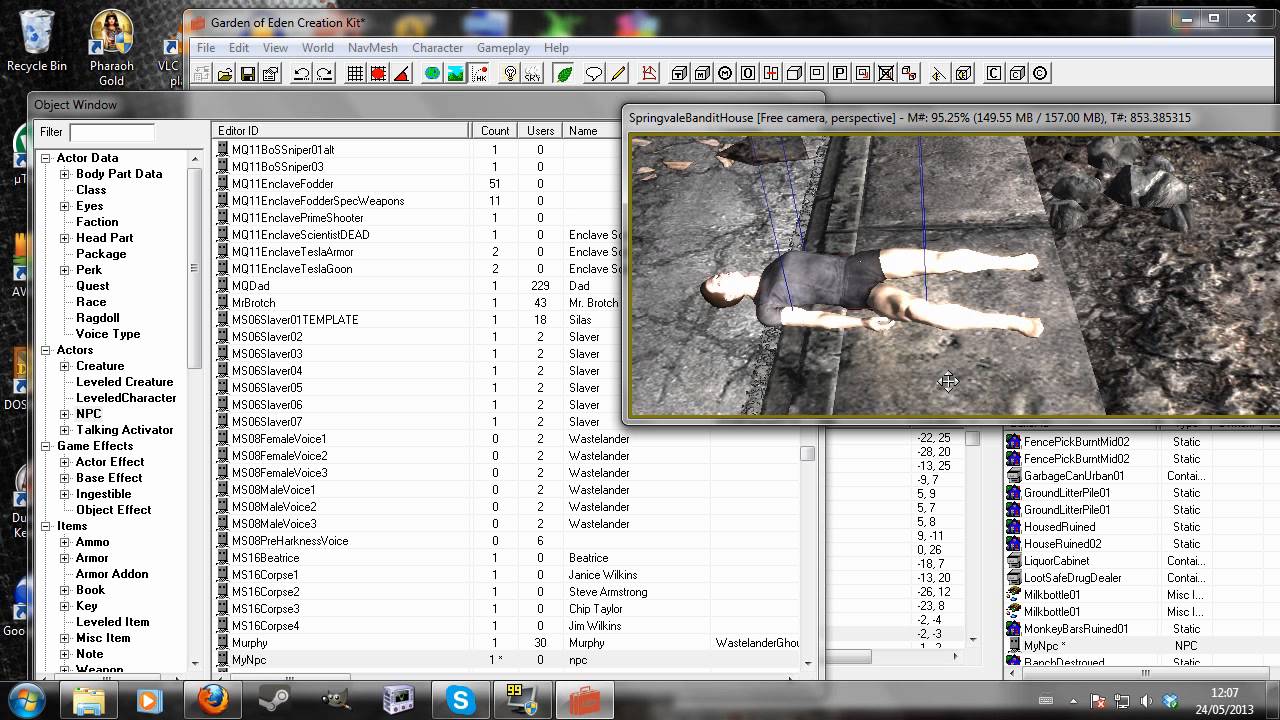
Task: Open the Gameplay menu
Action: [503, 47]
